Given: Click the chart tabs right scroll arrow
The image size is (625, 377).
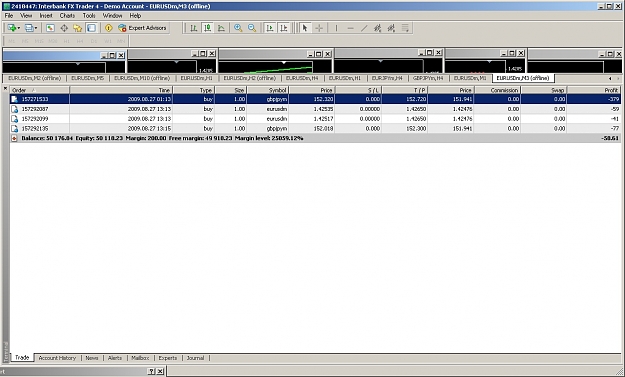Looking at the screenshot, I should 618,79.
